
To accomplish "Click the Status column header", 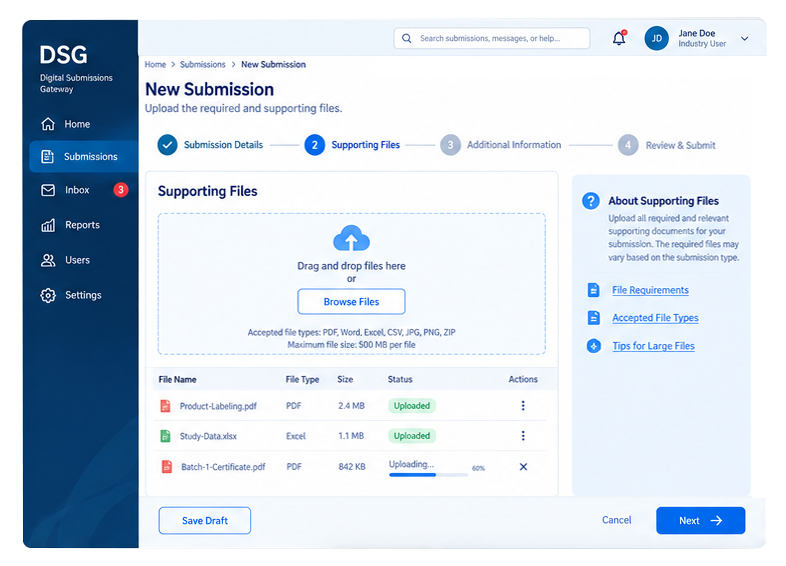I will point(400,380).
